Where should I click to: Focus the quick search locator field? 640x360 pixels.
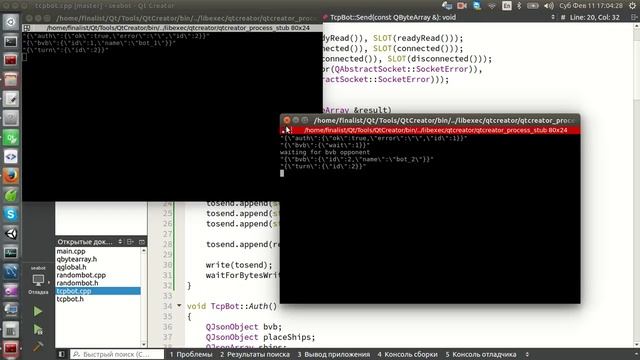[x=117, y=354]
